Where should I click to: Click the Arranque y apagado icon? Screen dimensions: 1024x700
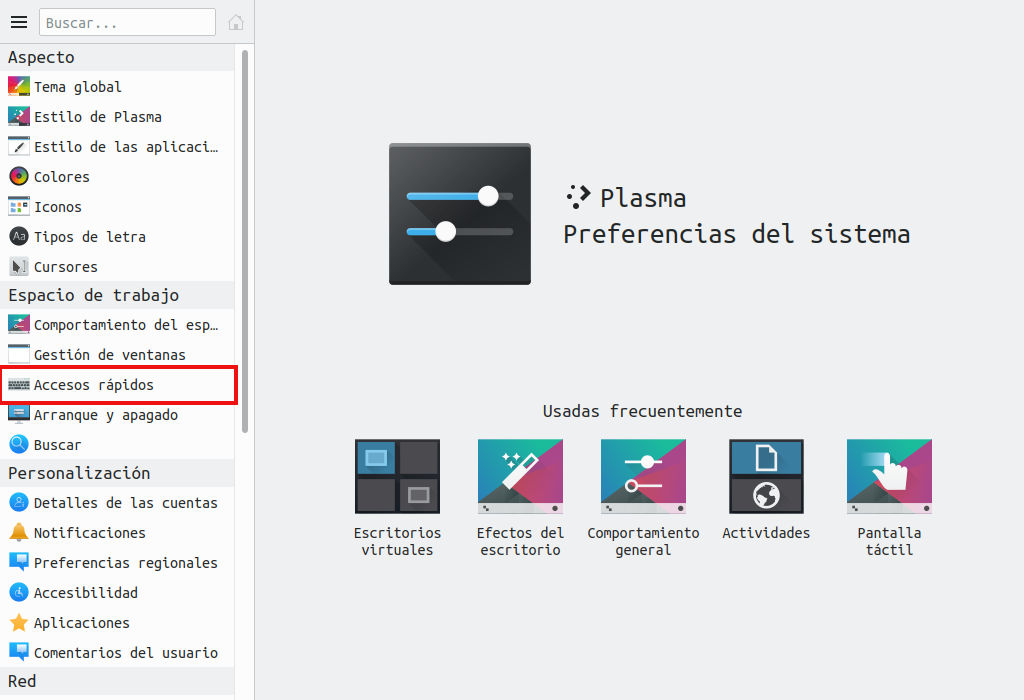[19, 414]
